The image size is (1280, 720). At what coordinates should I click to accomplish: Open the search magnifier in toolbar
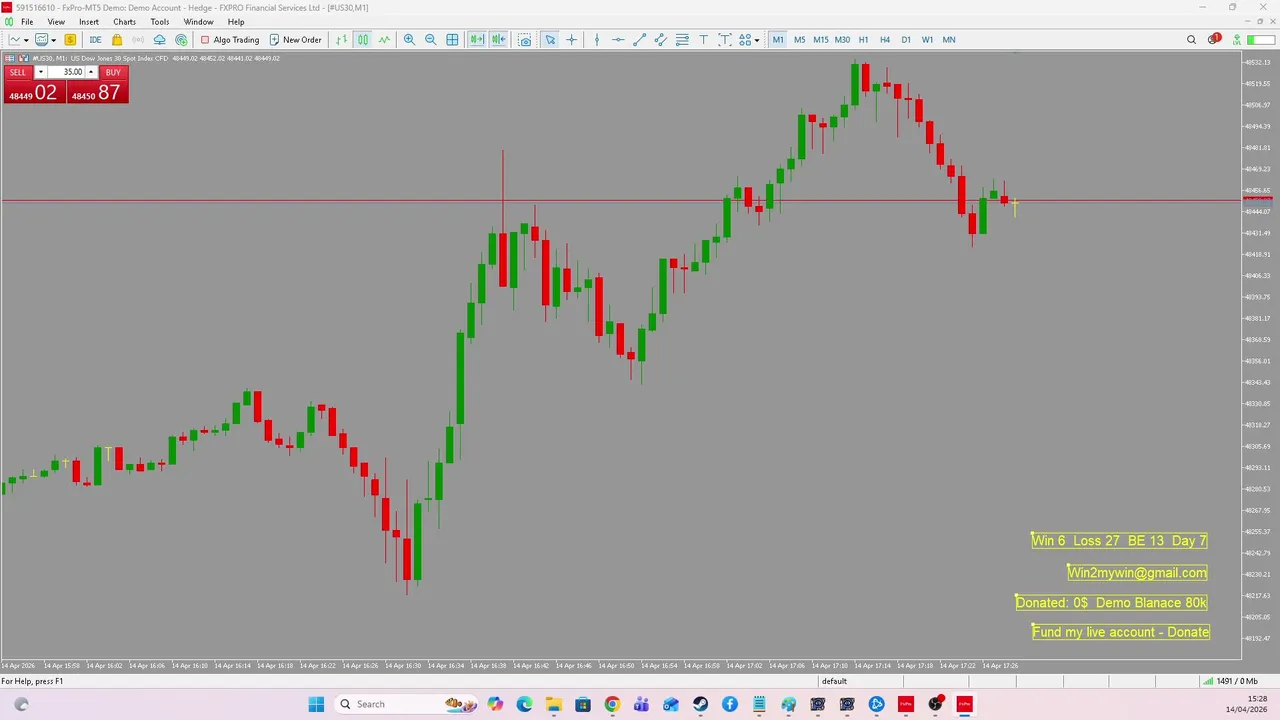[1191, 40]
